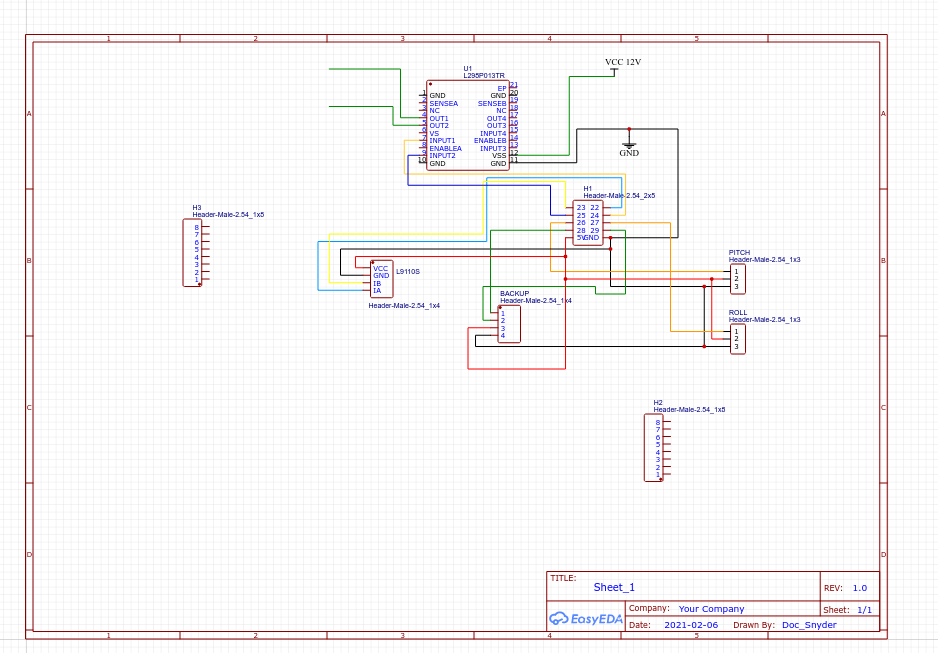Viewport: 938px width, 653px height.
Task: Click the H3 header component body
Action: [191, 253]
